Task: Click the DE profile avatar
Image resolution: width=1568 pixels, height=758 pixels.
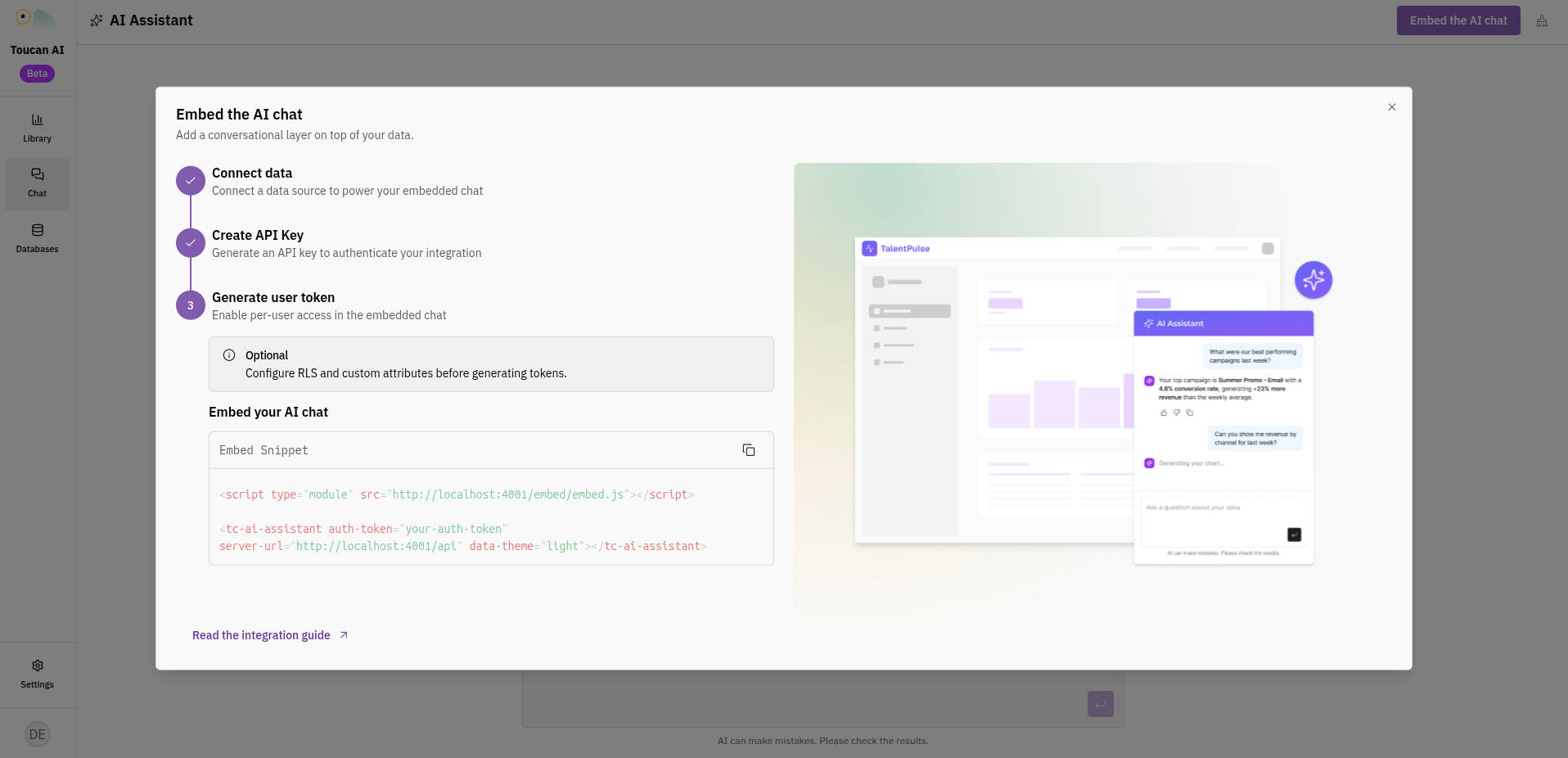Action: [x=37, y=733]
